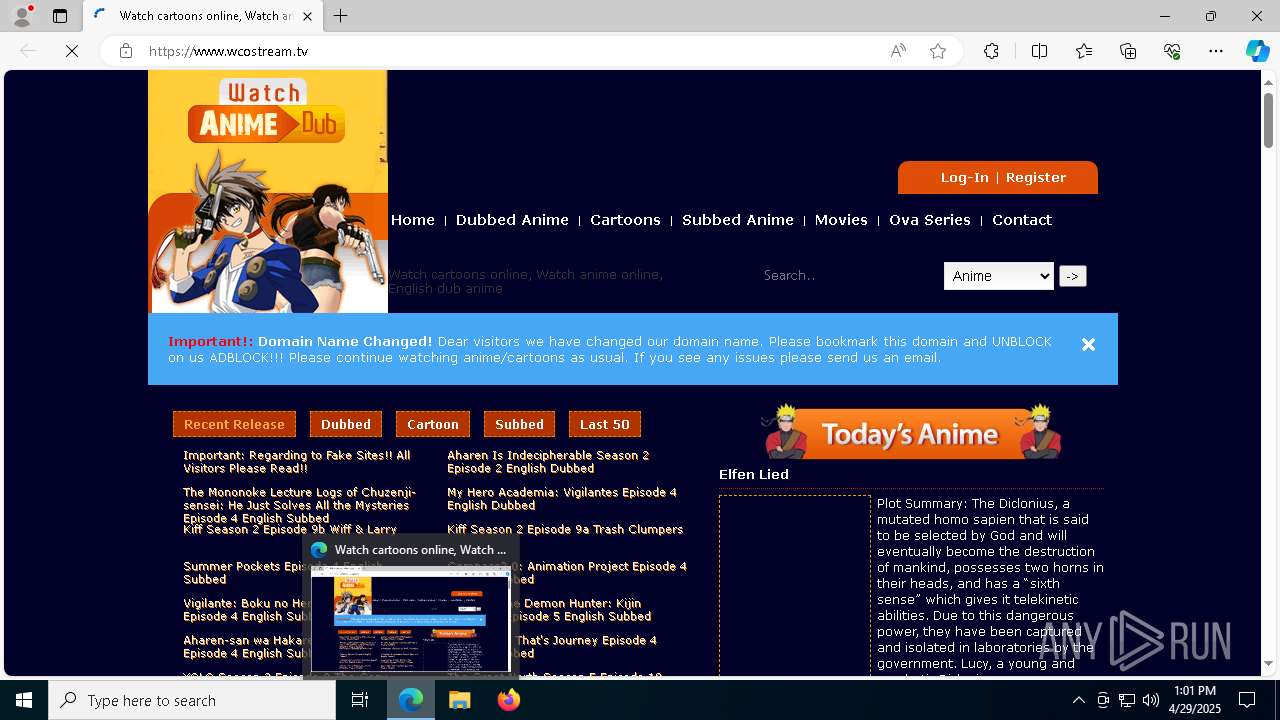This screenshot has width=1280, height=720.
Task: Close the Watch cartoons online tab
Action: click(307, 16)
